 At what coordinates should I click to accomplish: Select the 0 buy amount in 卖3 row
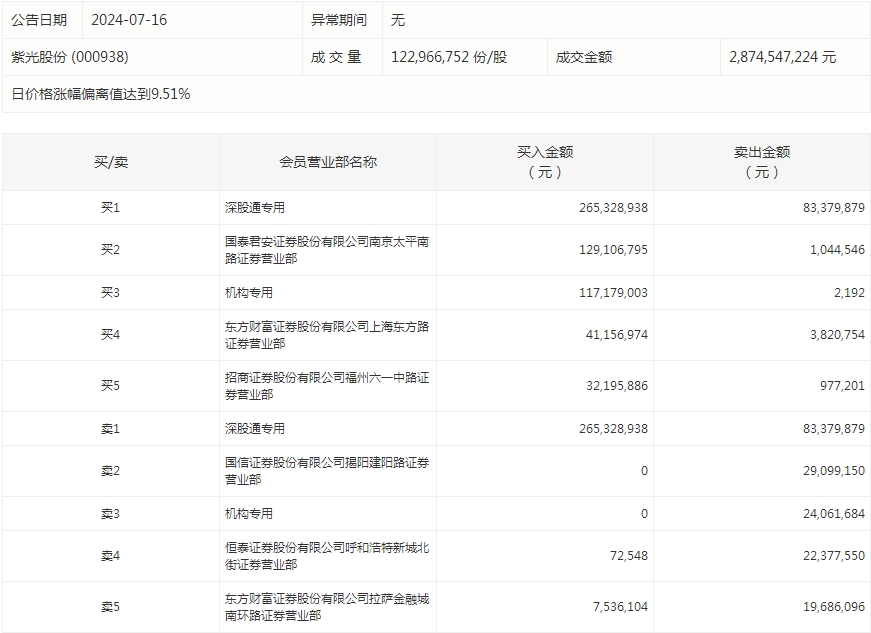pyautogui.click(x=644, y=514)
